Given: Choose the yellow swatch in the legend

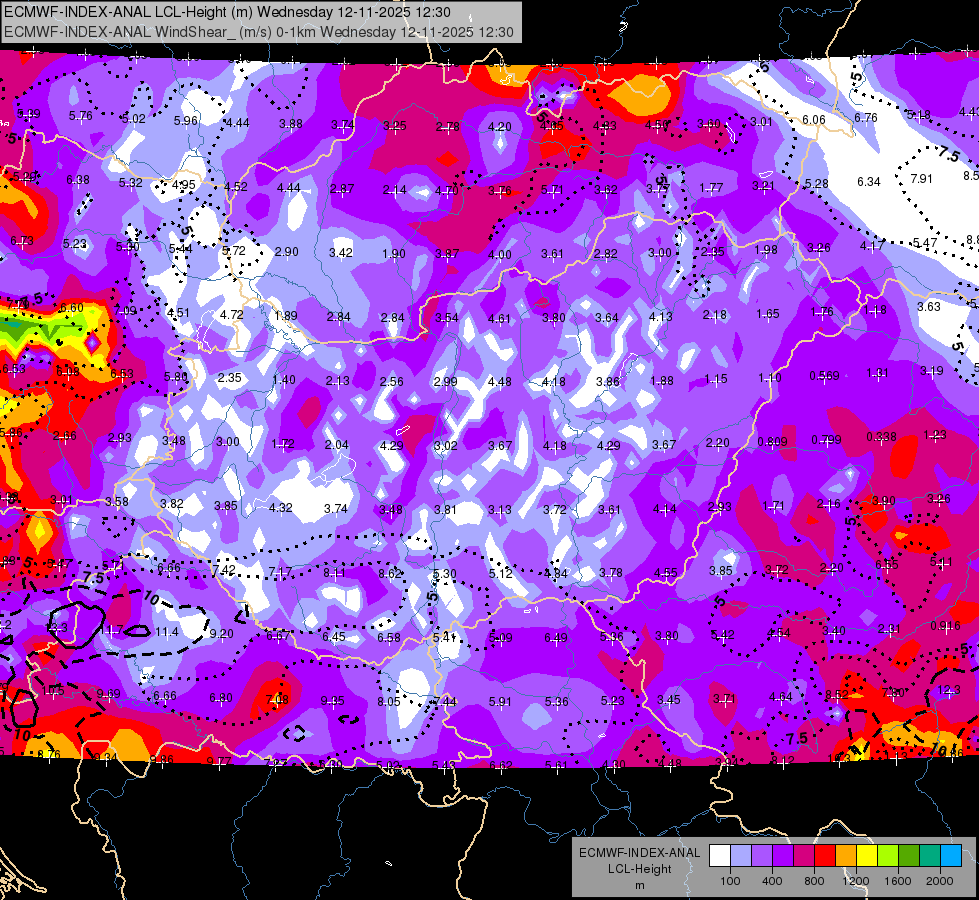Looking at the screenshot, I should coord(867,855).
